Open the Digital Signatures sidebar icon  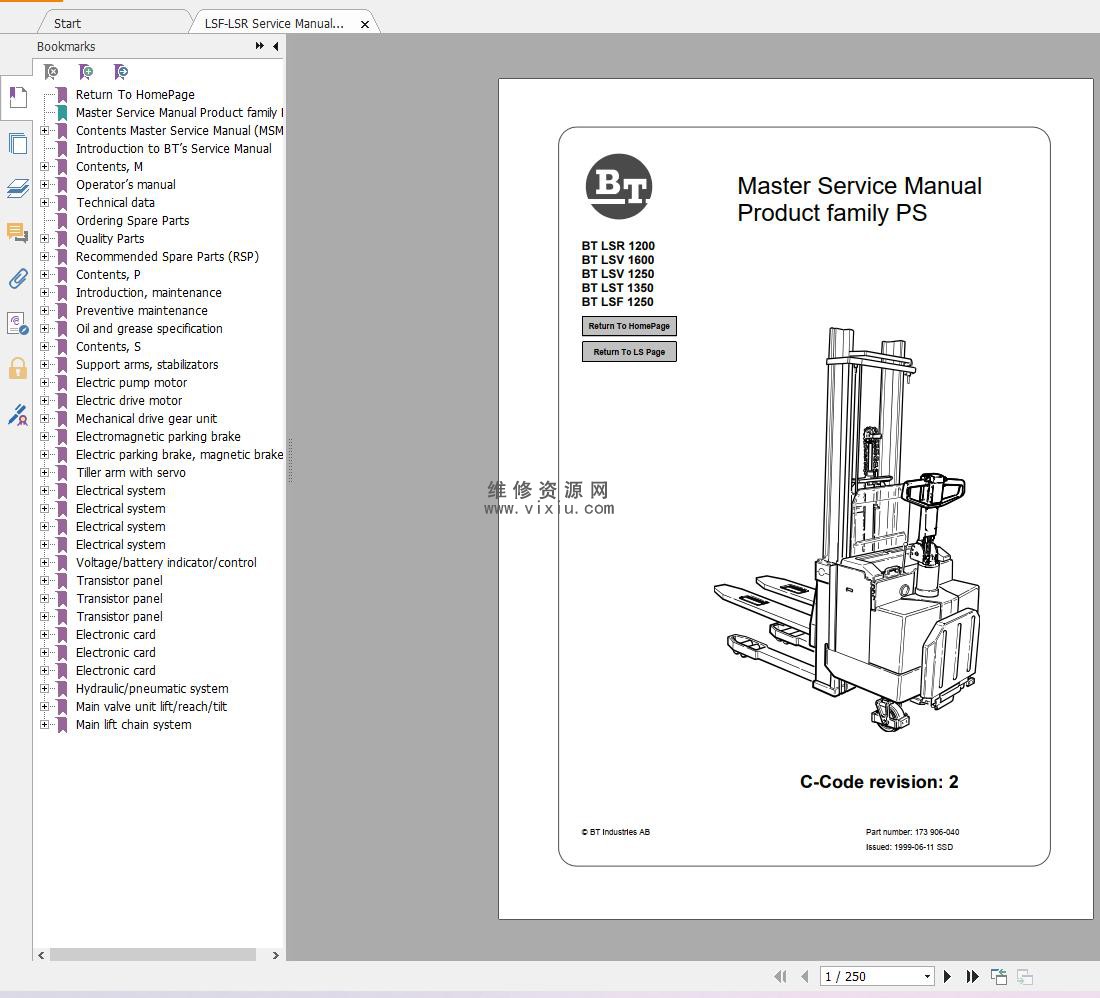(x=18, y=414)
